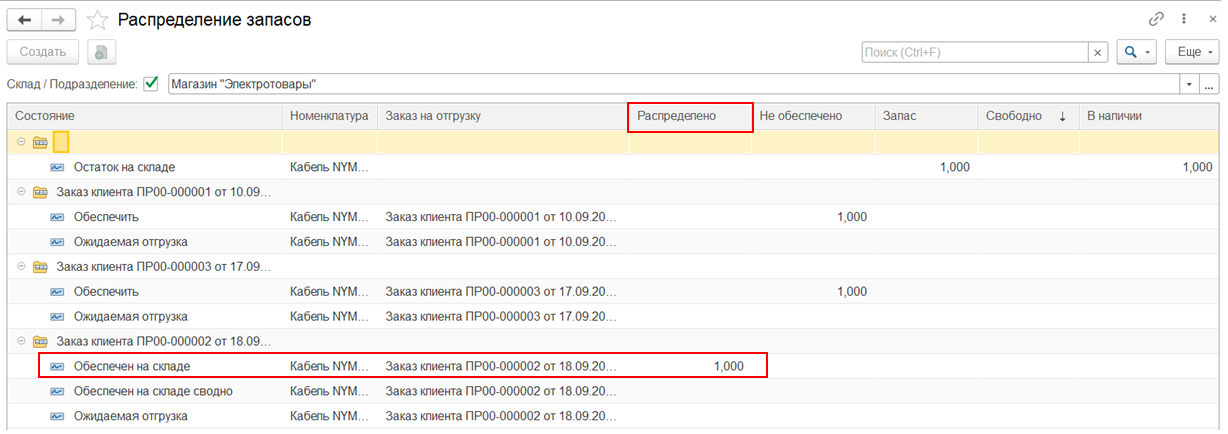The width and height of the screenshot is (1228, 434).
Task: Select group row Заказ клиента ПР00-000003 от 17.09
Action: click(x=613, y=267)
